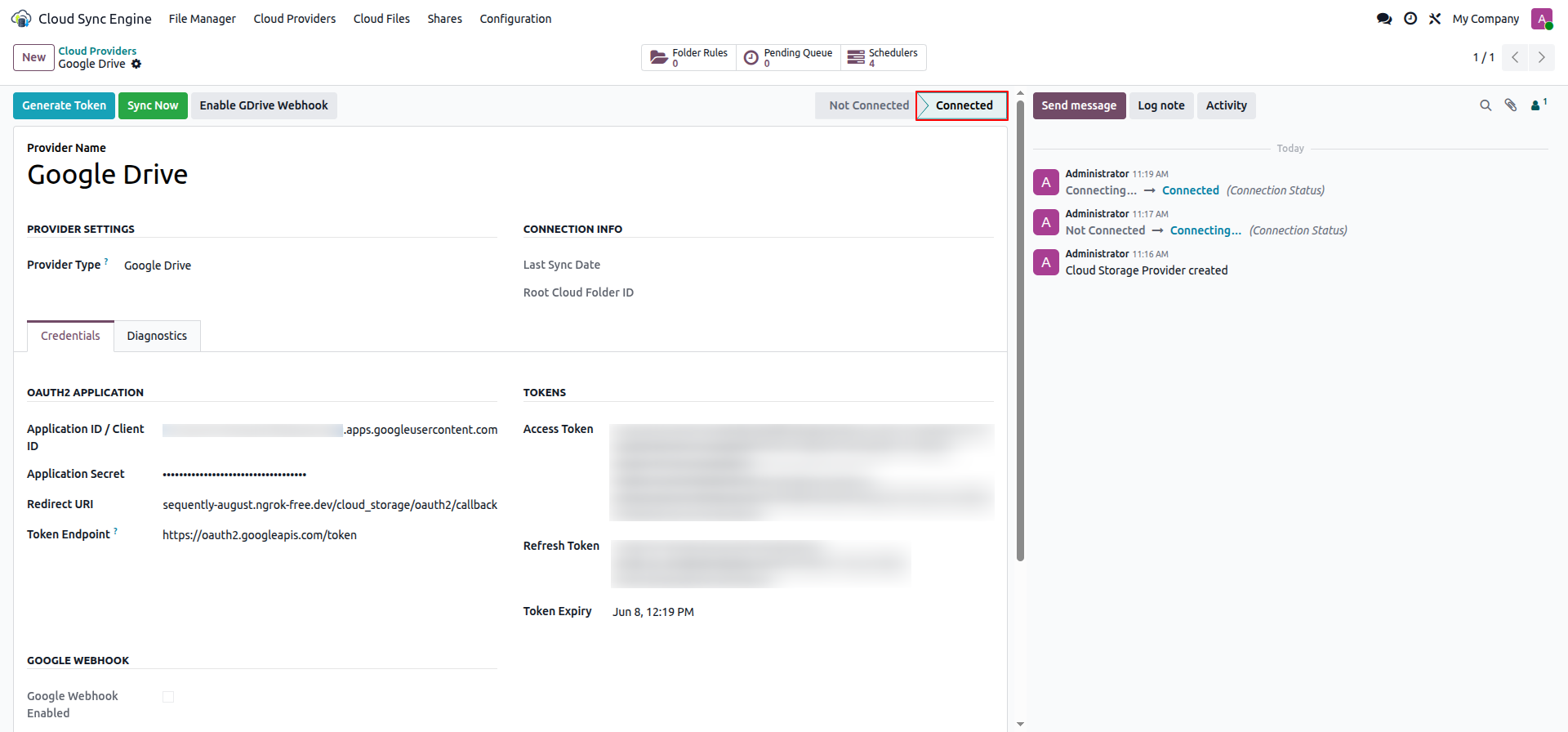This screenshot has height=732, width=1568.
Task: Set status to Not Connected
Action: [x=868, y=105]
